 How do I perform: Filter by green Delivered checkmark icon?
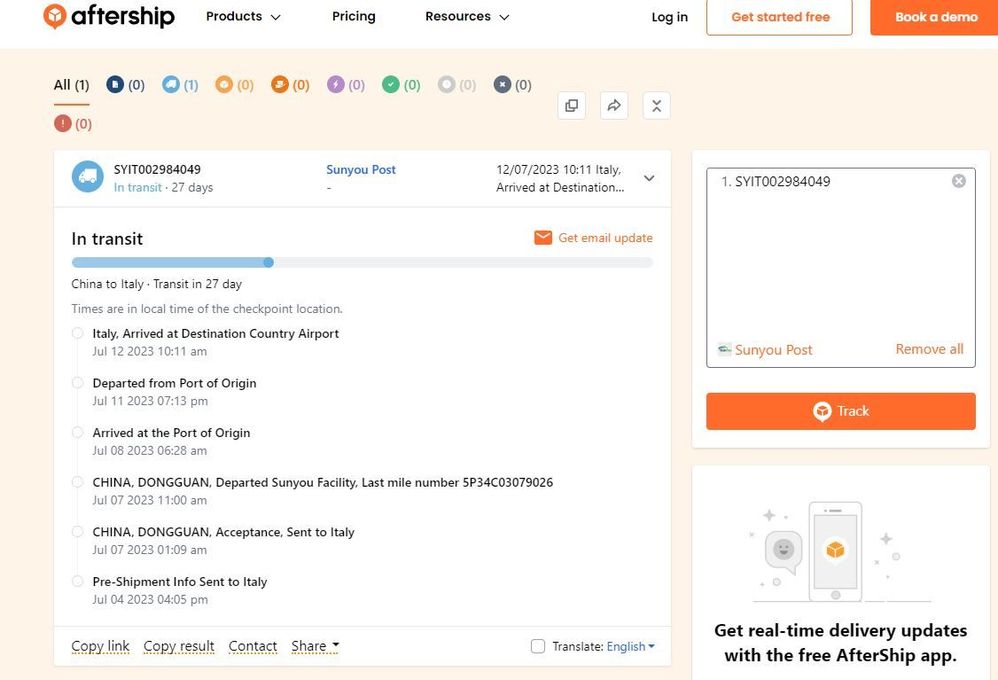tap(390, 84)
